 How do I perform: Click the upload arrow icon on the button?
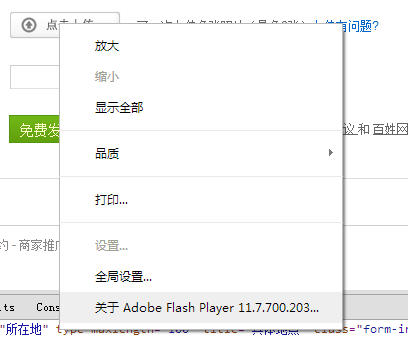[29, 25]
